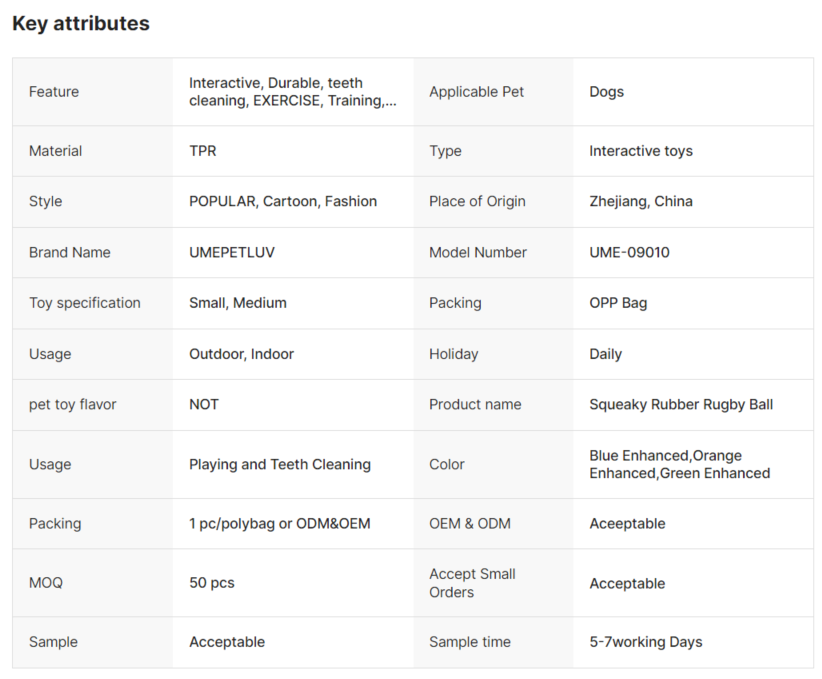The height and width of the screenshot is (679, 822).
Task: Click the TPR material value
Action: 203,151
